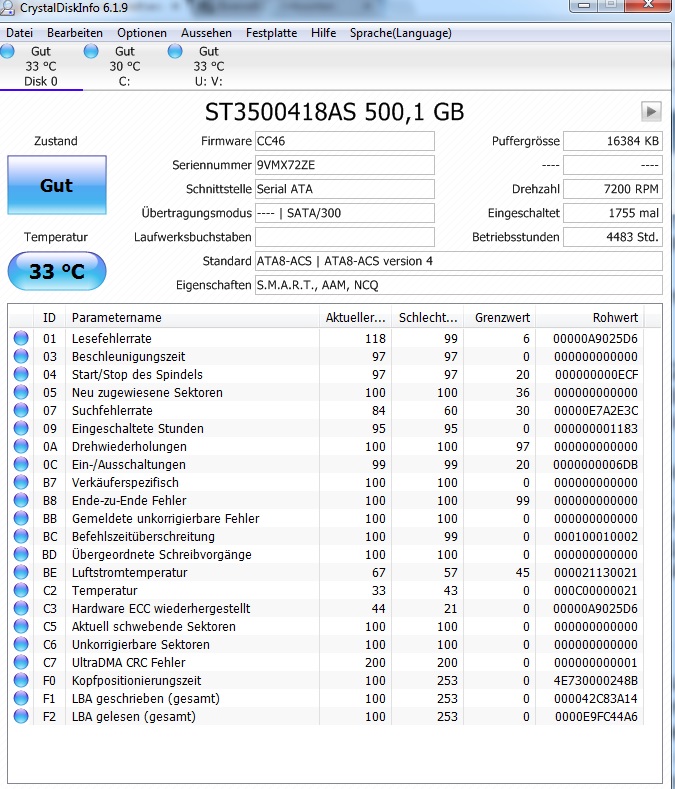The width and height of the screenshot is (675, 789).
Task: Click the Puffergrösse 16384 KB field
Action: pyautogui.click(x=613, y=141)
